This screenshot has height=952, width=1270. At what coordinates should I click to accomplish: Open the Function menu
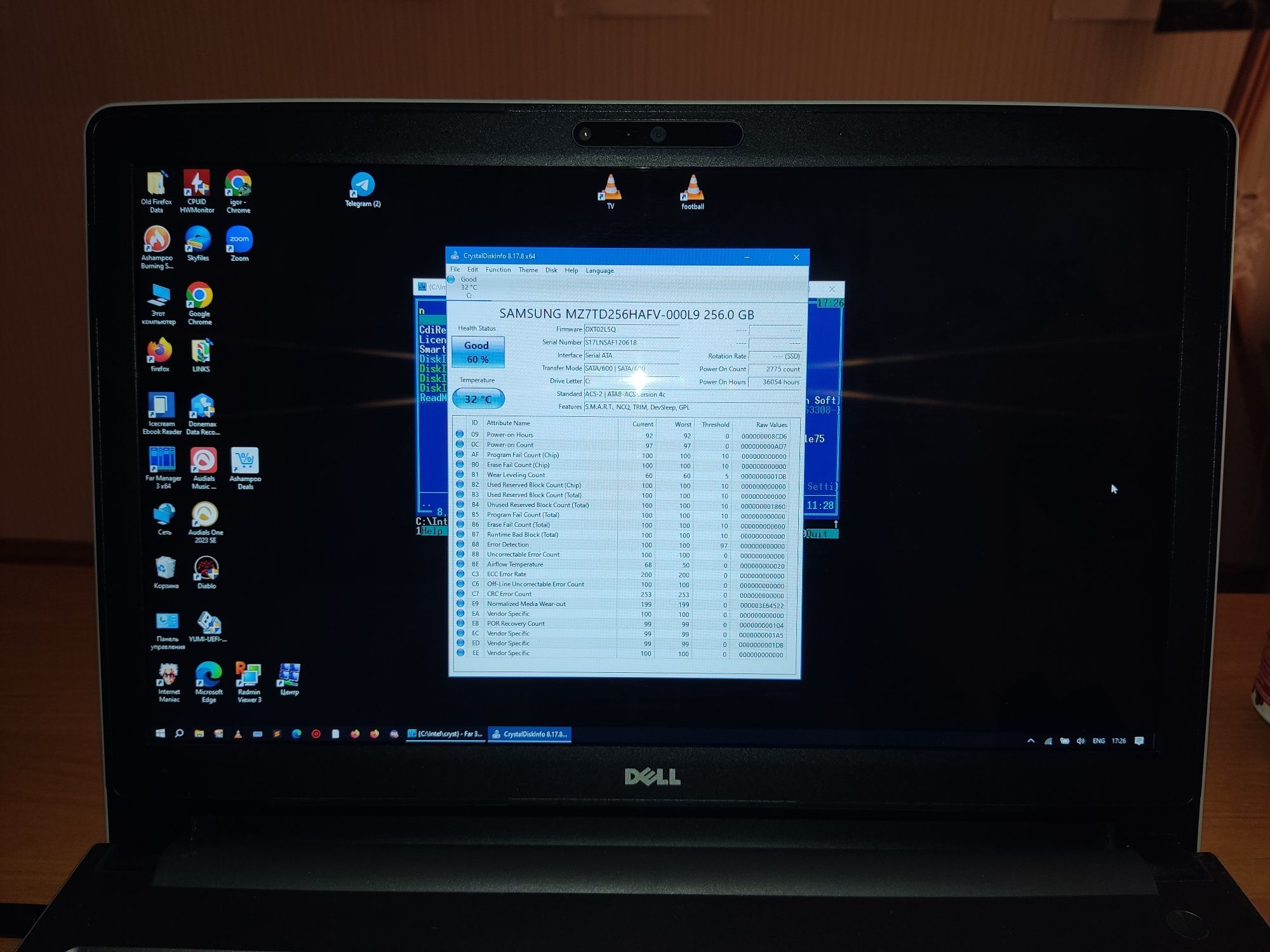point(498,270)
